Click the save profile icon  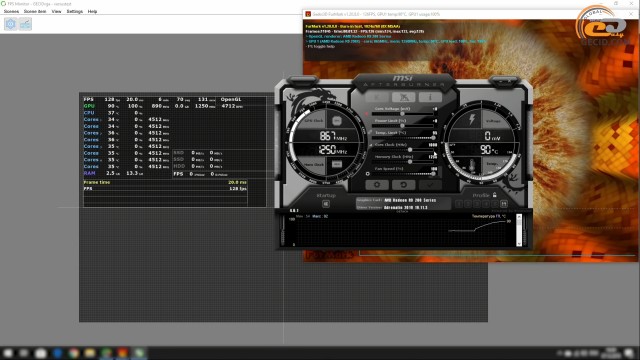click(x=504, y=203)
